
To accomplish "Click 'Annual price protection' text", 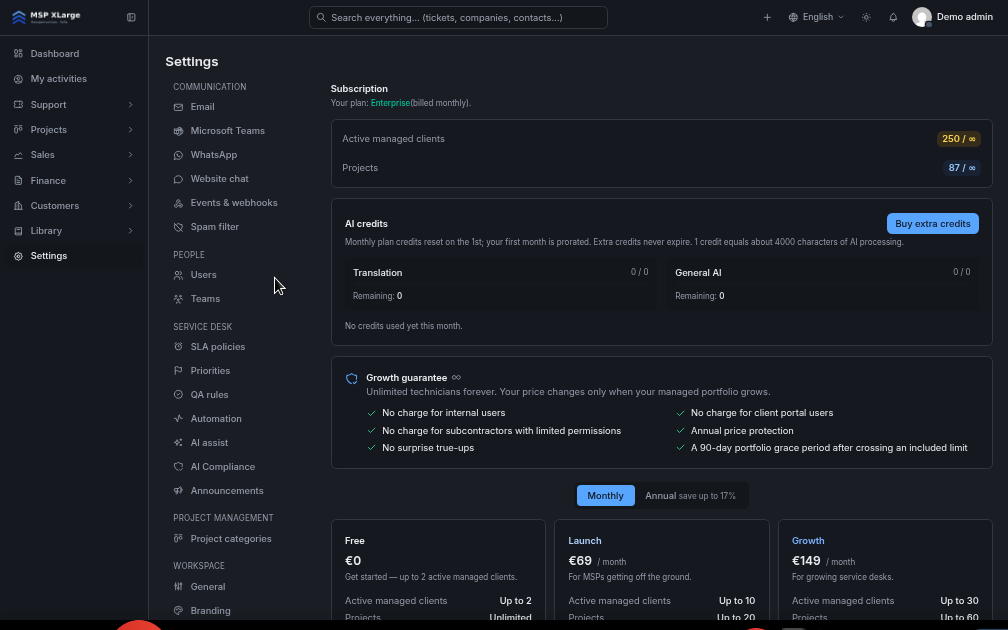I will (x=742, y=431).
